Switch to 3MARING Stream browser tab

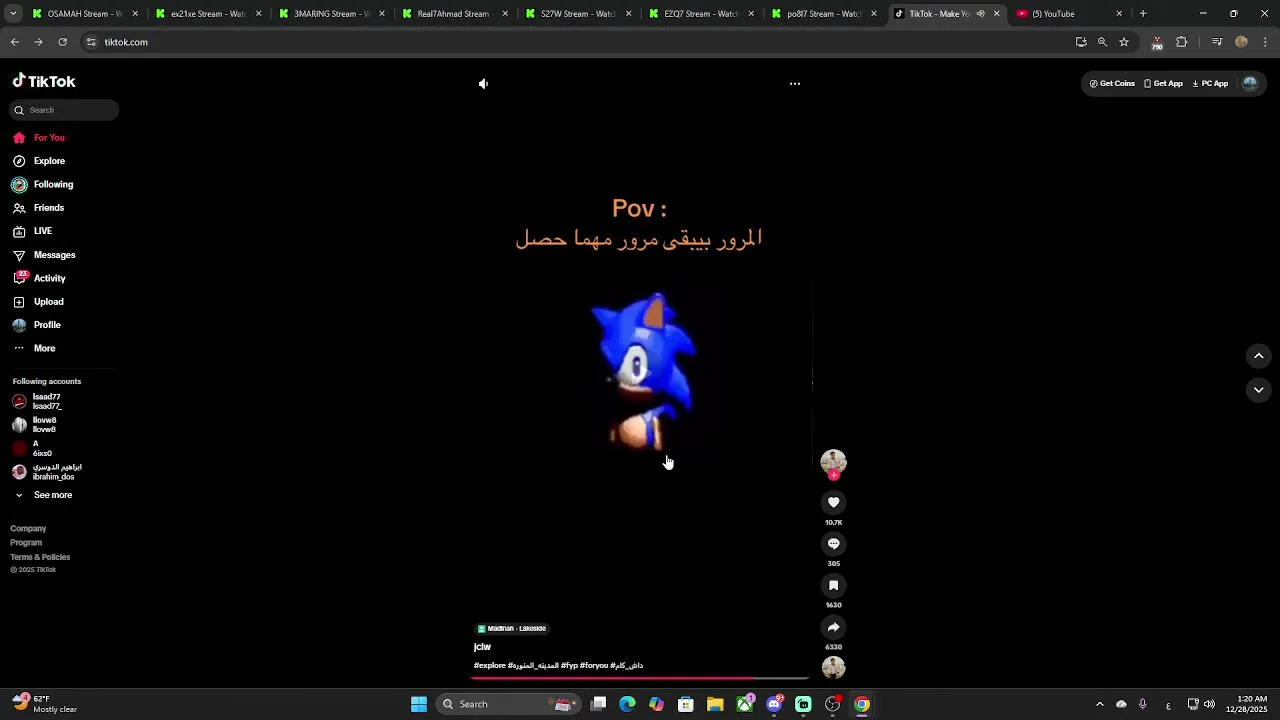pyautogui.click(x=333, y=14)
